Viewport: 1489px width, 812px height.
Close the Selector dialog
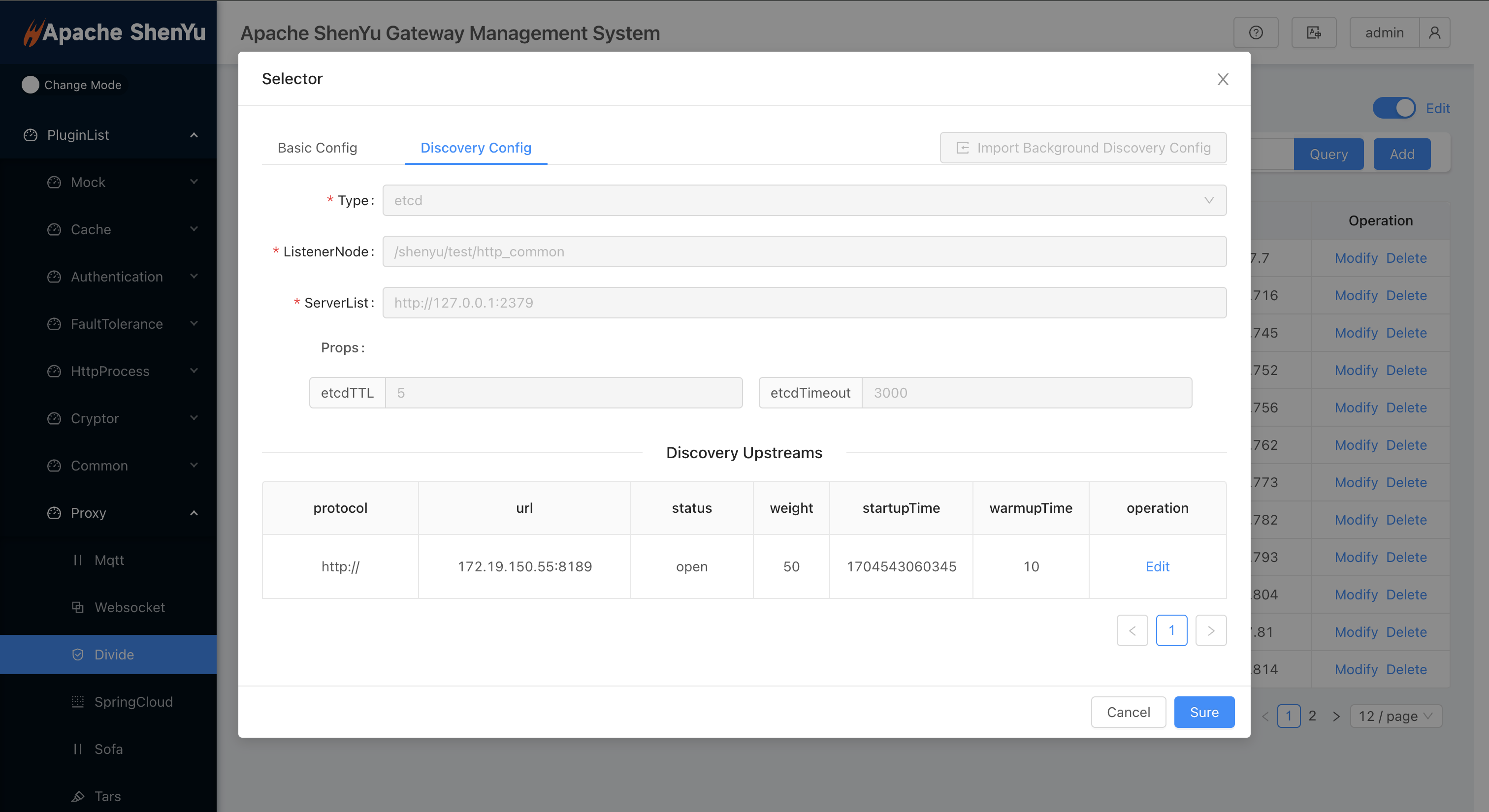coord(1223,79)
